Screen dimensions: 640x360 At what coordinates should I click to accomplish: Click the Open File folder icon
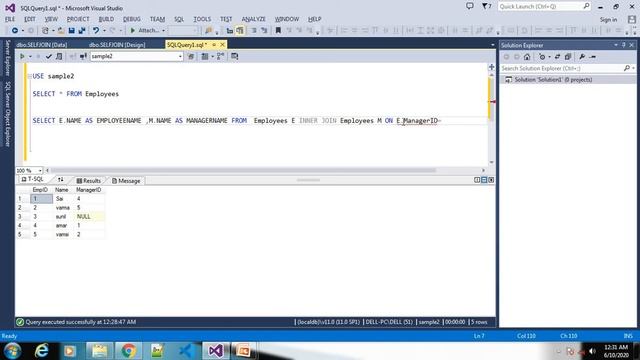coord(61,31)
